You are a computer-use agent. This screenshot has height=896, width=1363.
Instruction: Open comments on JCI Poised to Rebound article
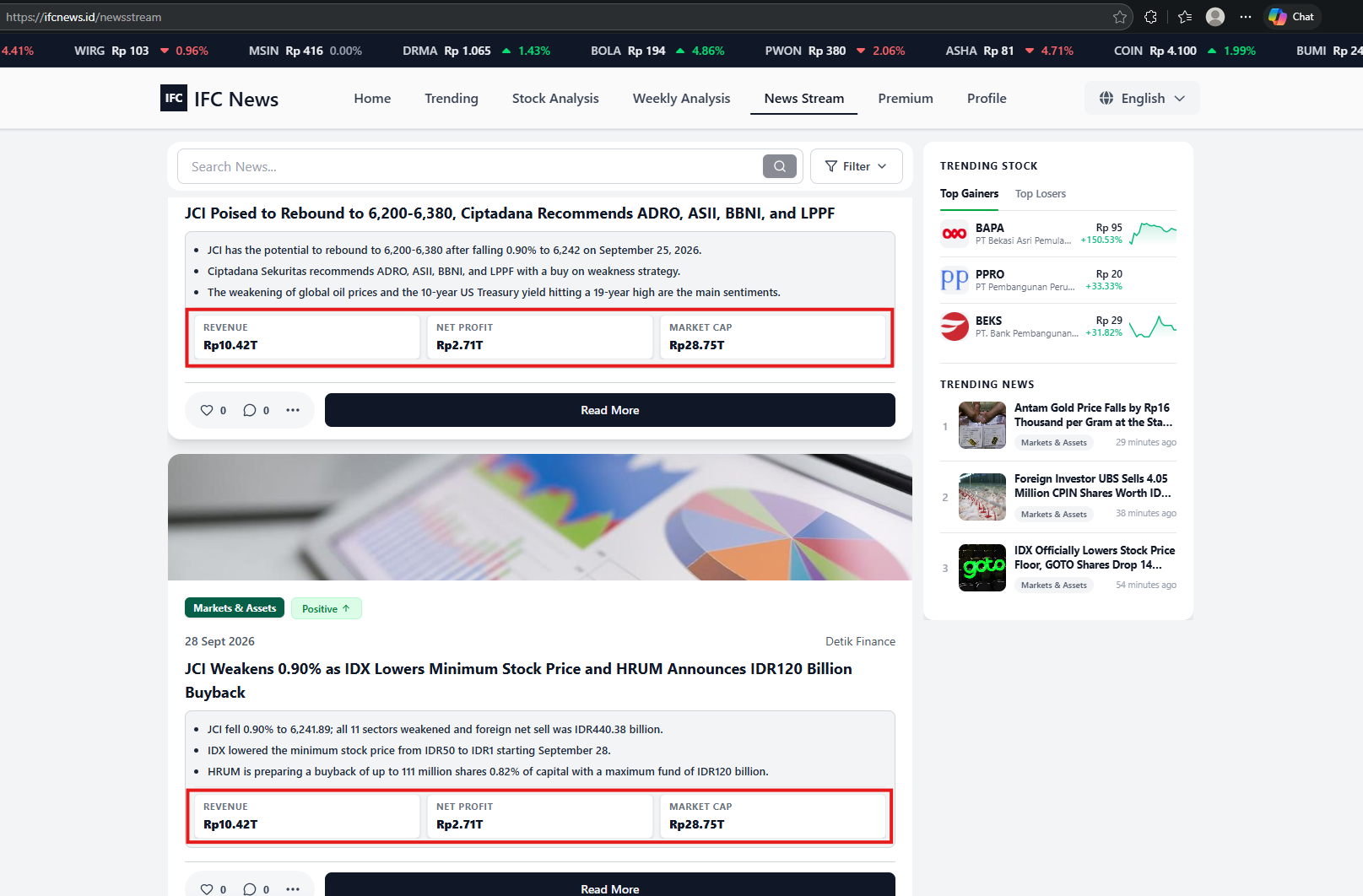click(250, 410)
